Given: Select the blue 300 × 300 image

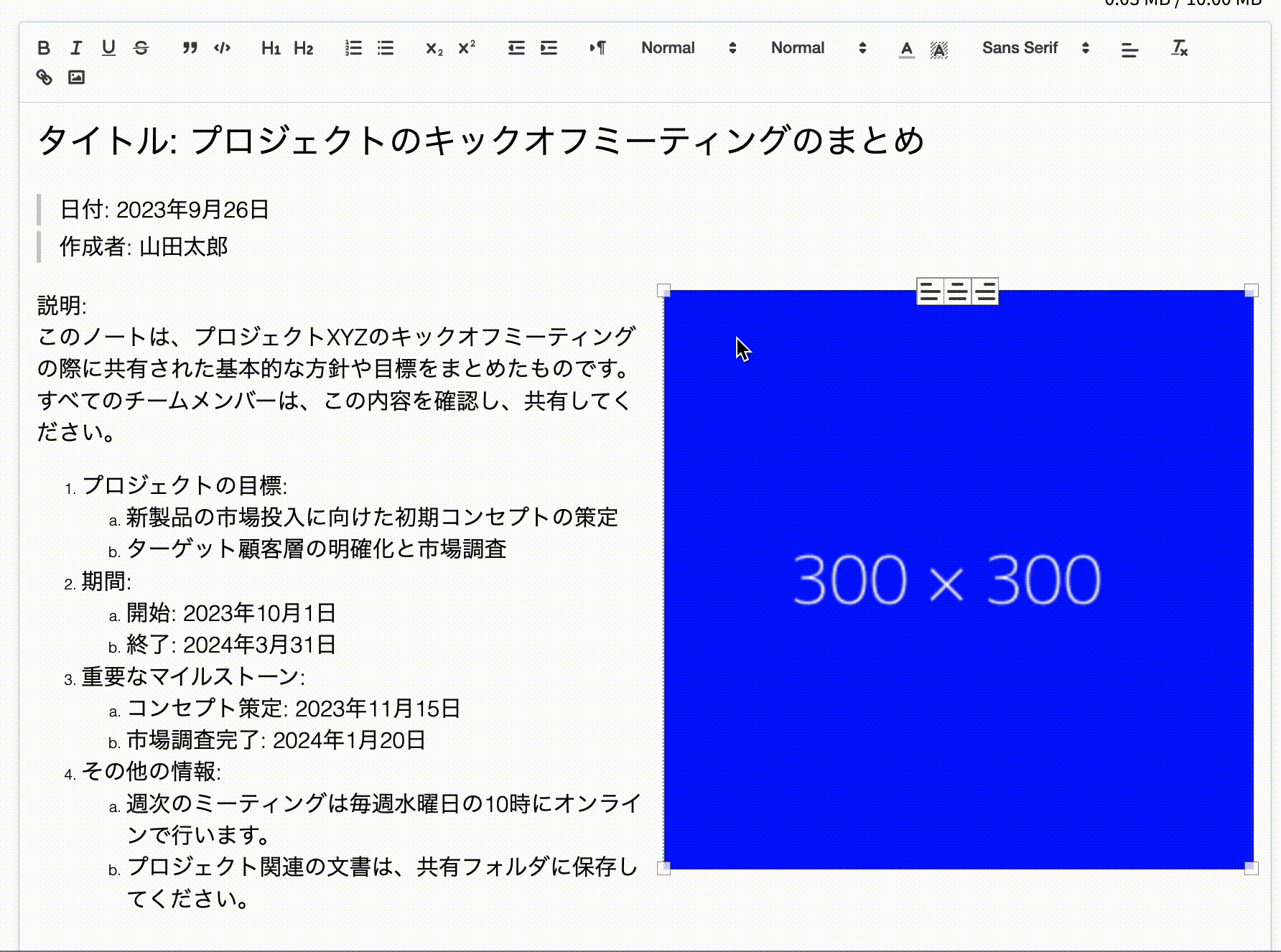Looking at the screenshot, I should coord(958,579).
